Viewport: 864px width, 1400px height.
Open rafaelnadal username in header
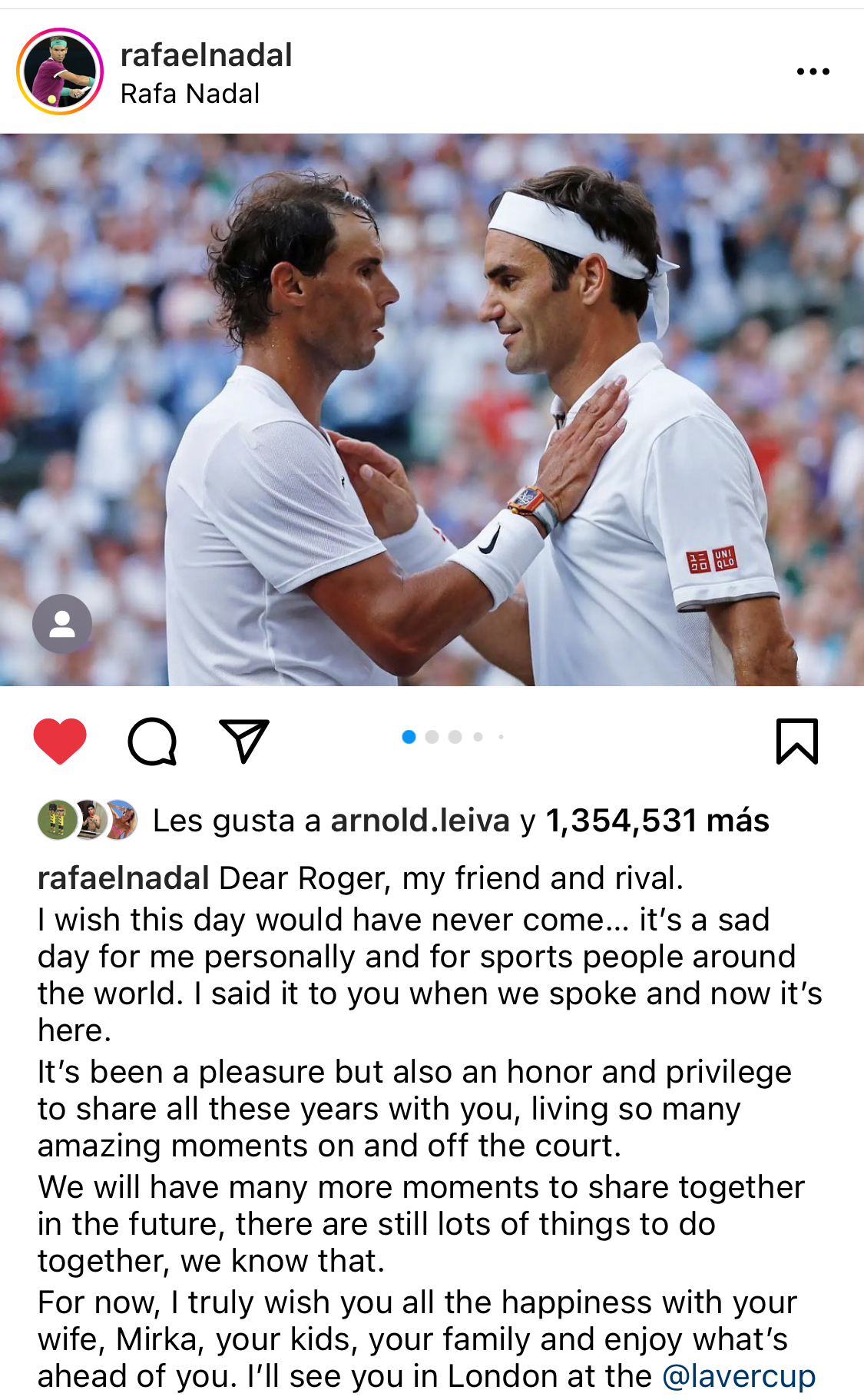pyautogui.click(x=206, y=55)
